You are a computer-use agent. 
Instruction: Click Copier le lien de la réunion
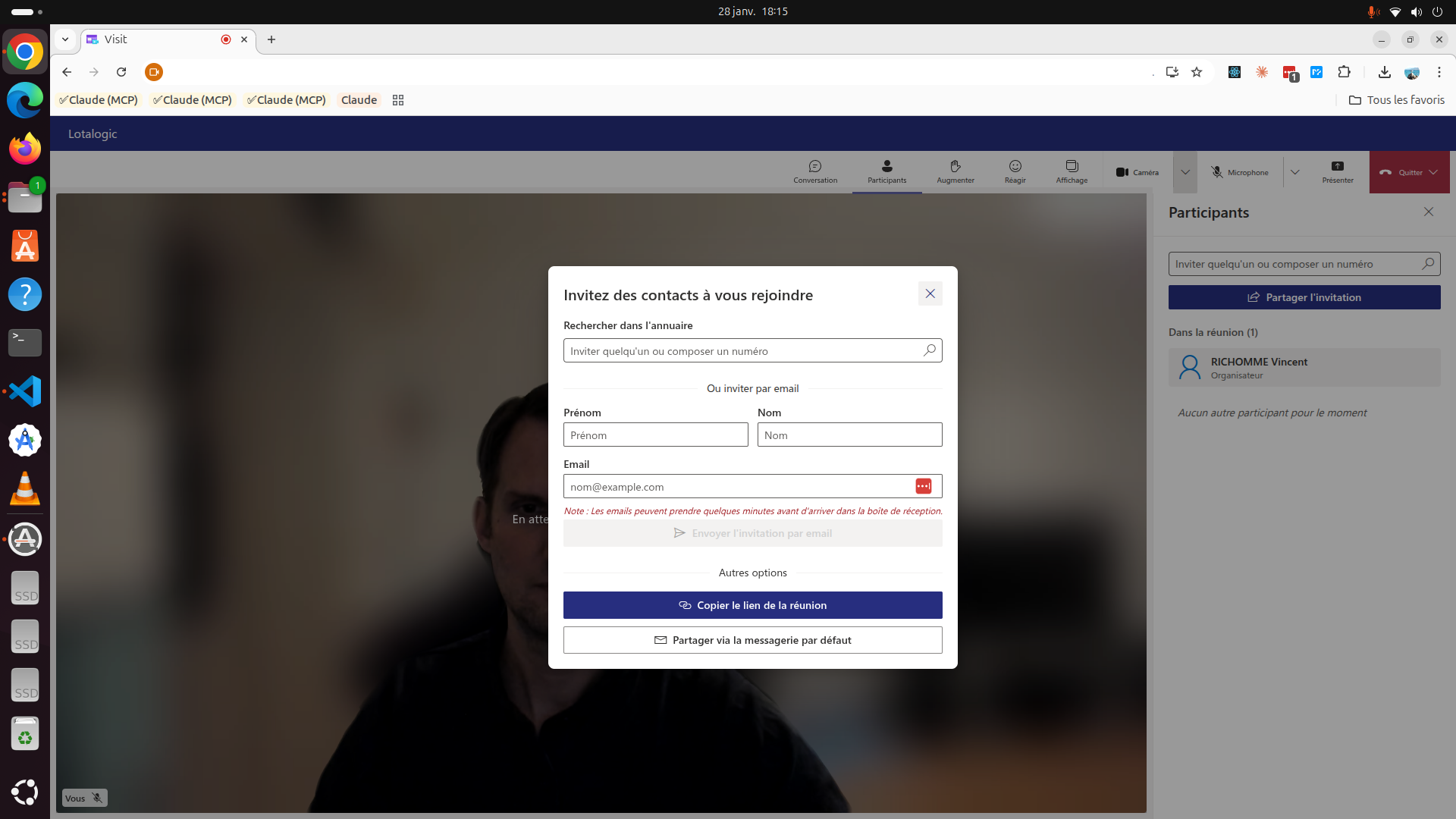tap(752, 605)
